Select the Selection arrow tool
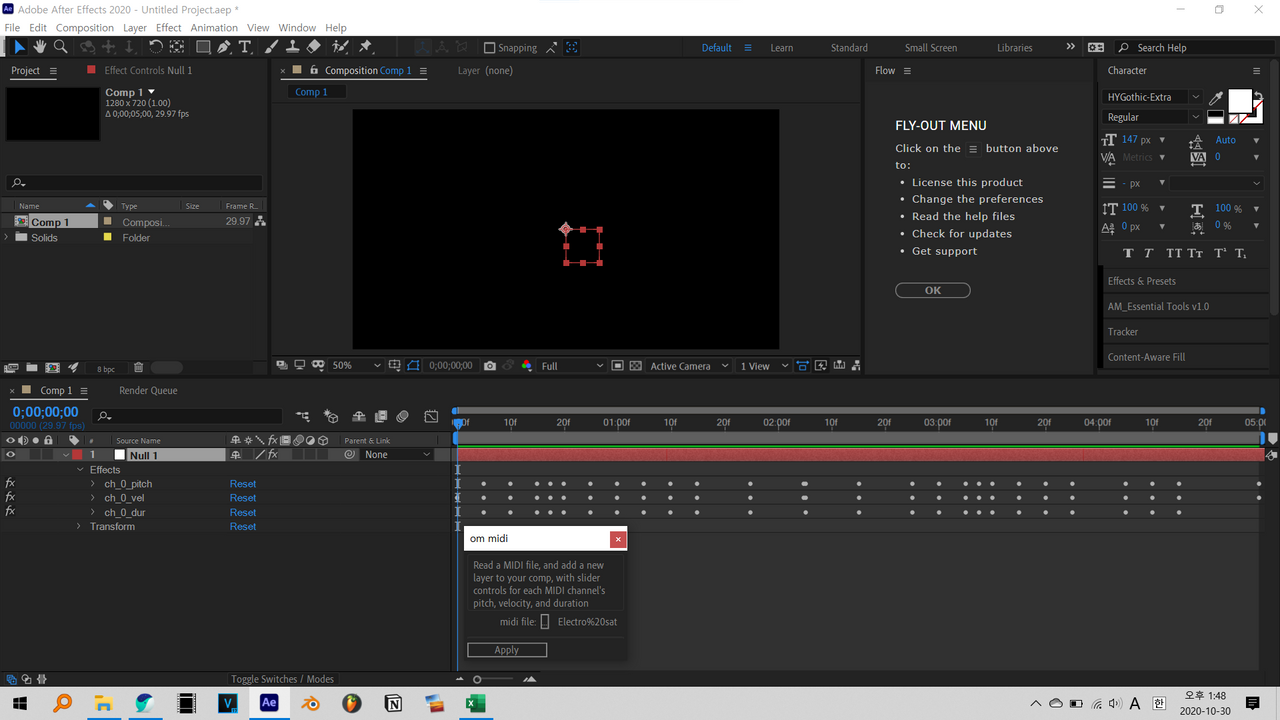 pyautogui.click(x=19, y=47)
